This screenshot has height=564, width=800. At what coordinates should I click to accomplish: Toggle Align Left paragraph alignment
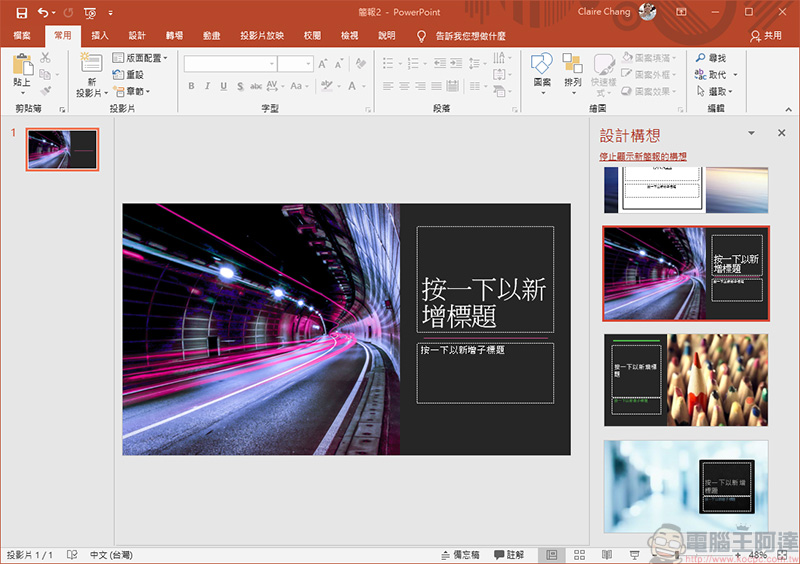coord(388,86)
